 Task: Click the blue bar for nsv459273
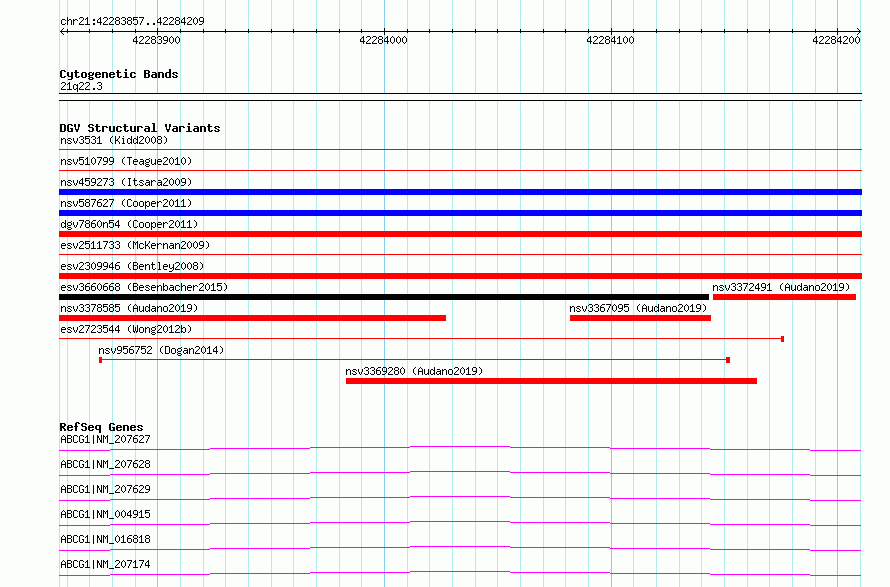(460, 192)
